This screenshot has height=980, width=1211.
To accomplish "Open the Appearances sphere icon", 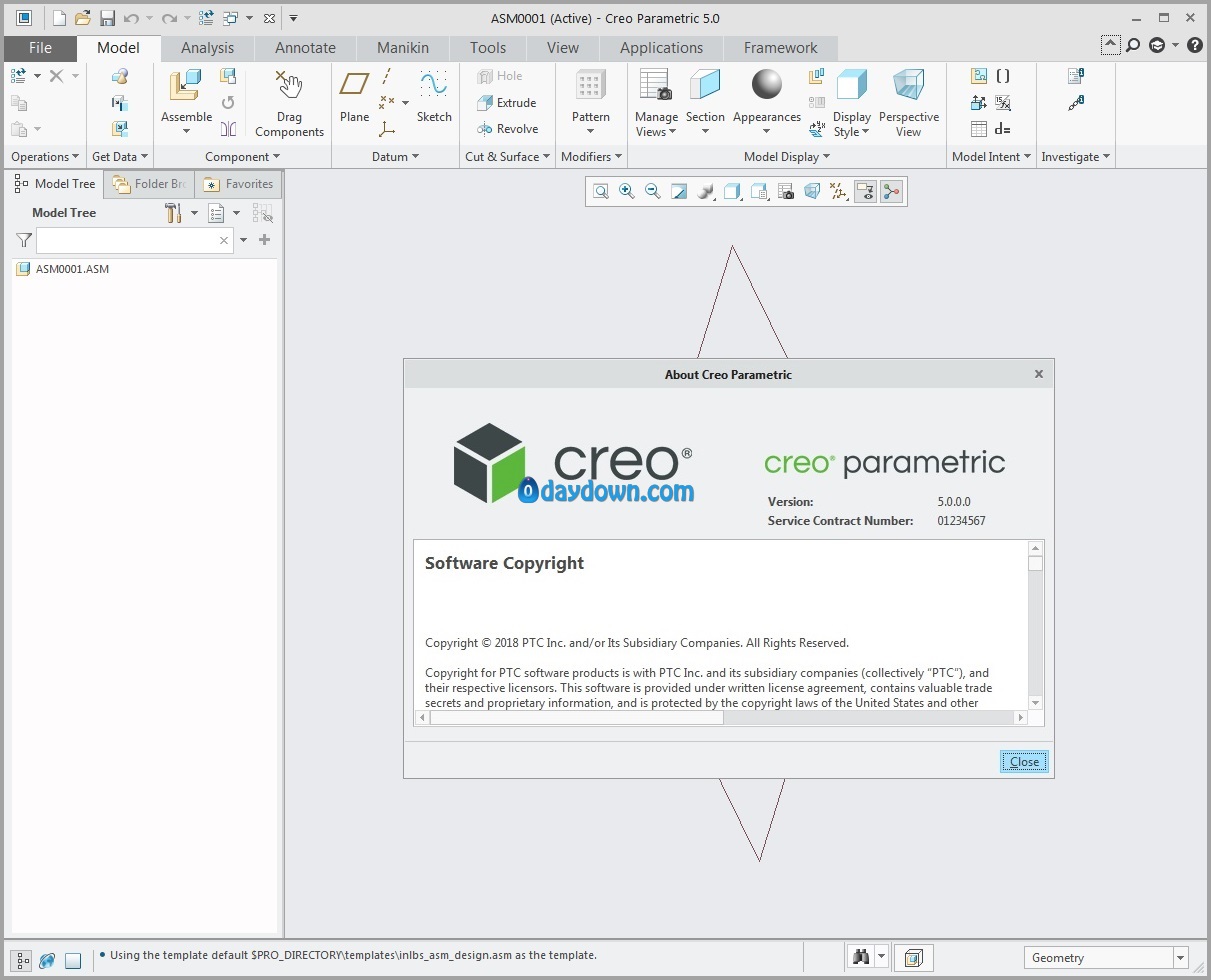I will [x=766, y=88].
